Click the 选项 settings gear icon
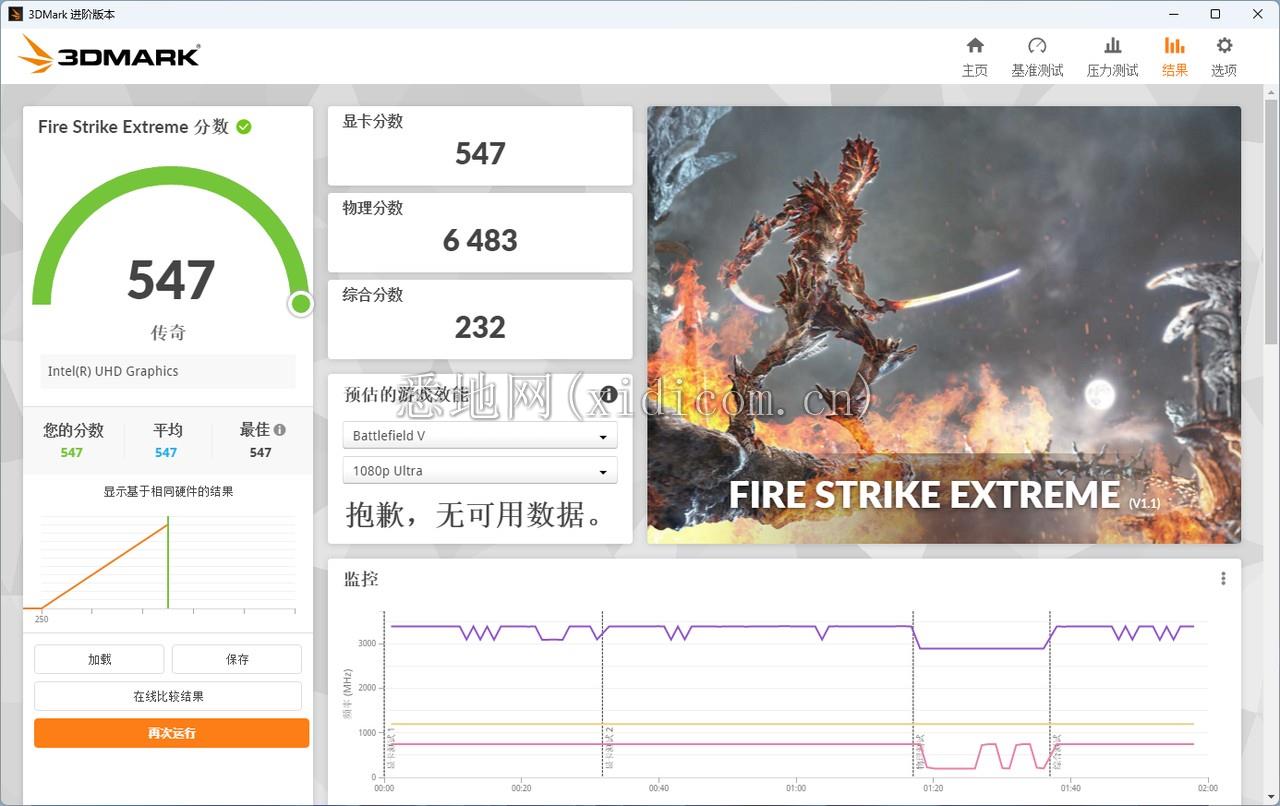Image resolution: width=1280 pixels, height=806 pixels. (1223, 55)
